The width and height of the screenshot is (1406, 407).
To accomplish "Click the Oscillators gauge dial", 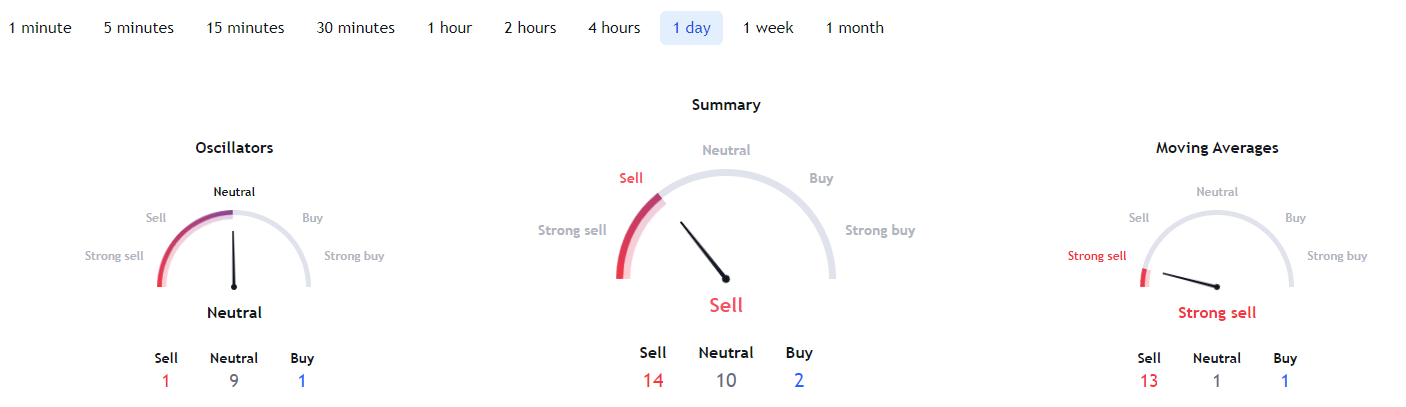I will (234, 250).
